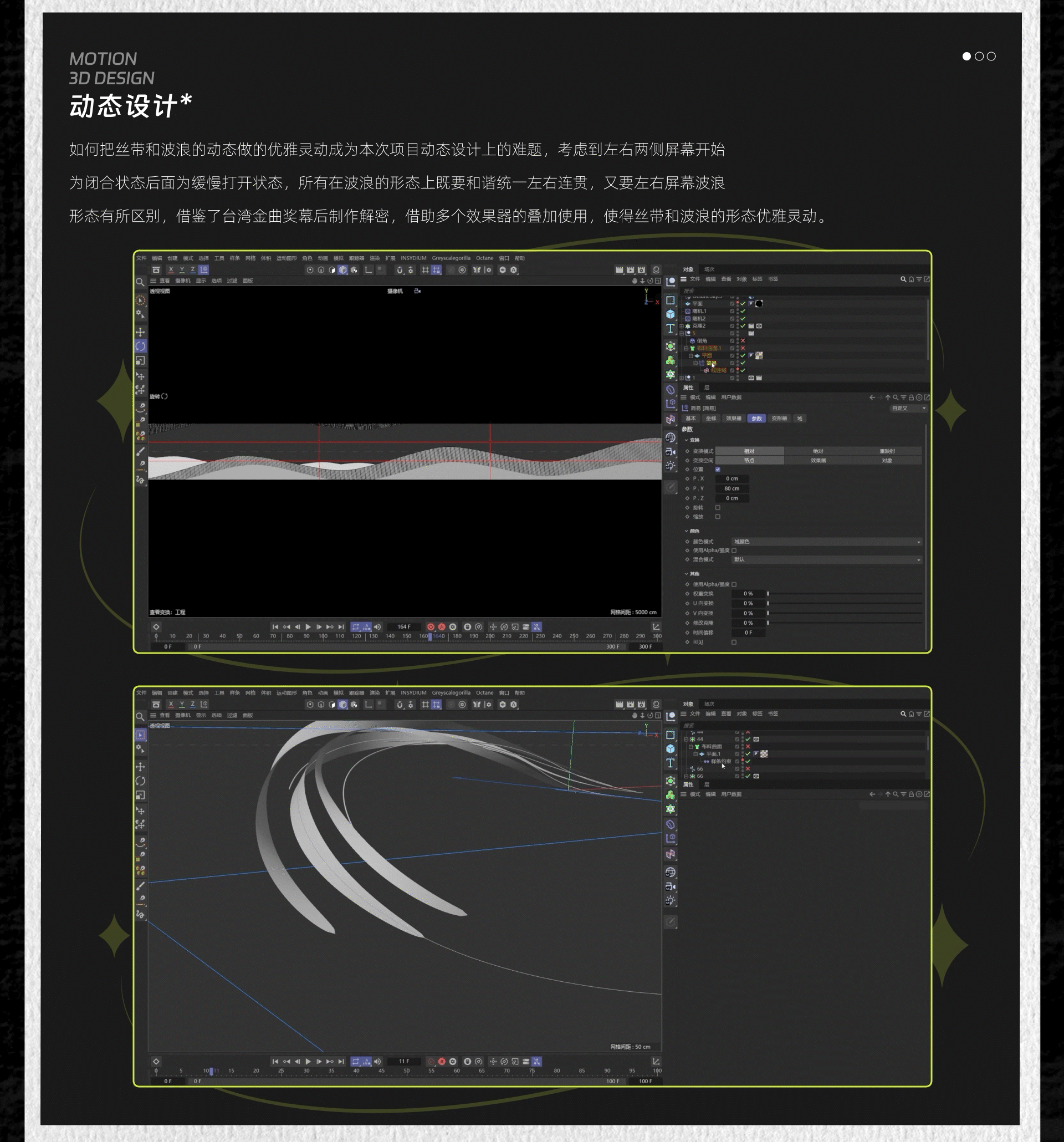1064x1142 pixels.
Task: Click the search magnifier above upper window's left toolbar
Action: pyautogui.click(x=140, y=282)
